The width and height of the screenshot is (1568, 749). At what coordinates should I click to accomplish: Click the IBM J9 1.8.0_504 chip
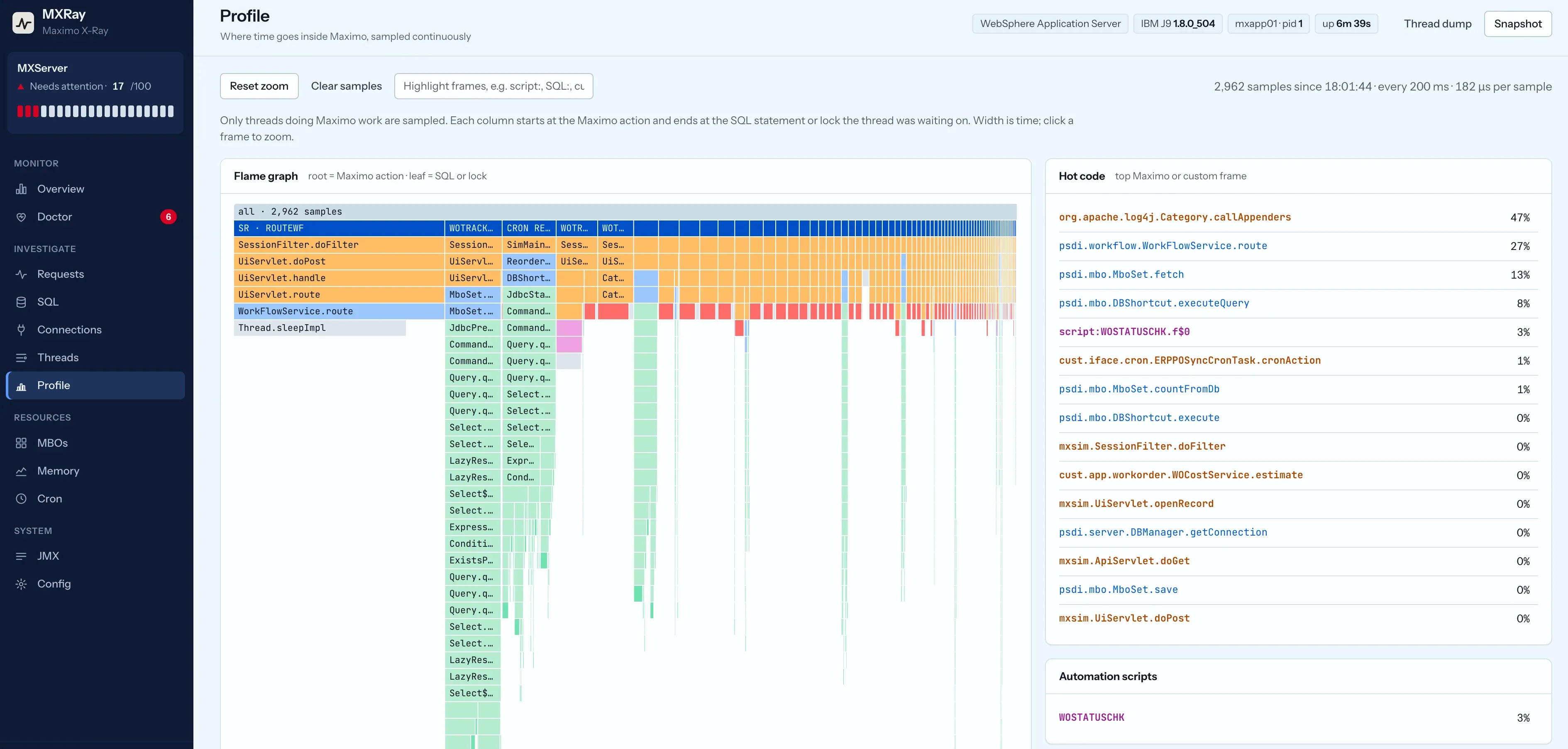point(1177,24)
